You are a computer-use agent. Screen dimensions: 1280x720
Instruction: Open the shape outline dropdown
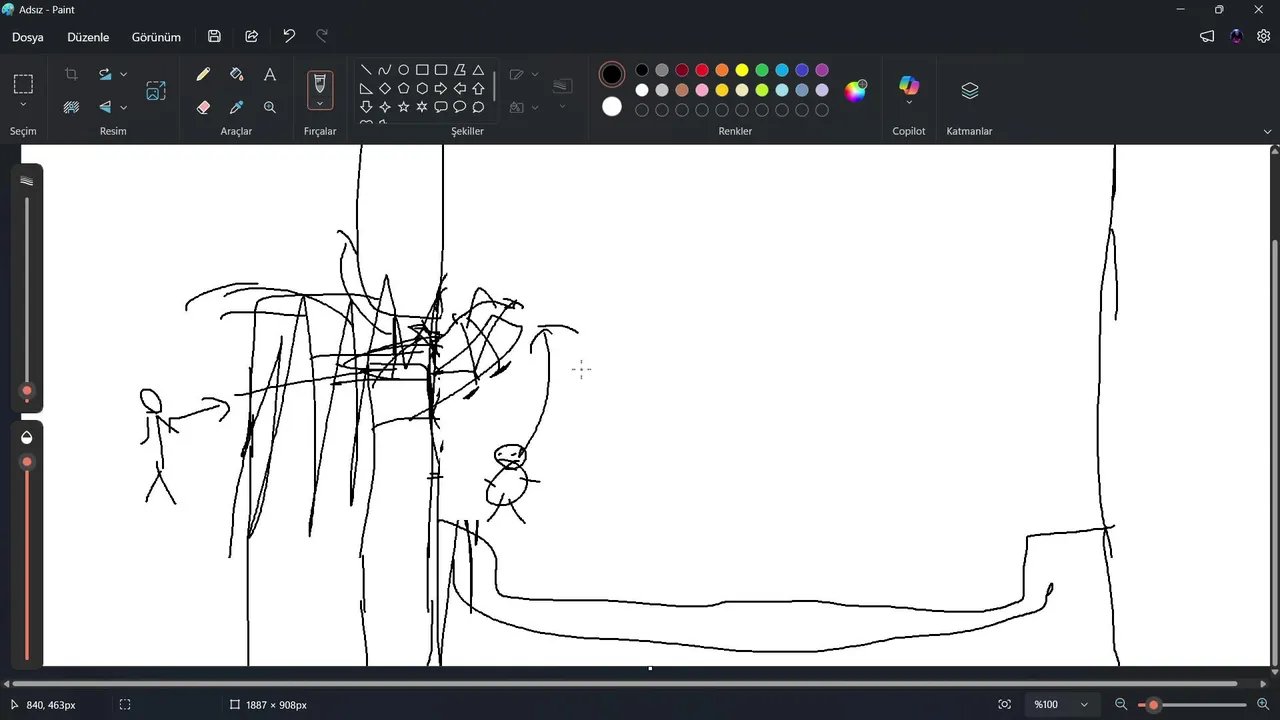535,74
